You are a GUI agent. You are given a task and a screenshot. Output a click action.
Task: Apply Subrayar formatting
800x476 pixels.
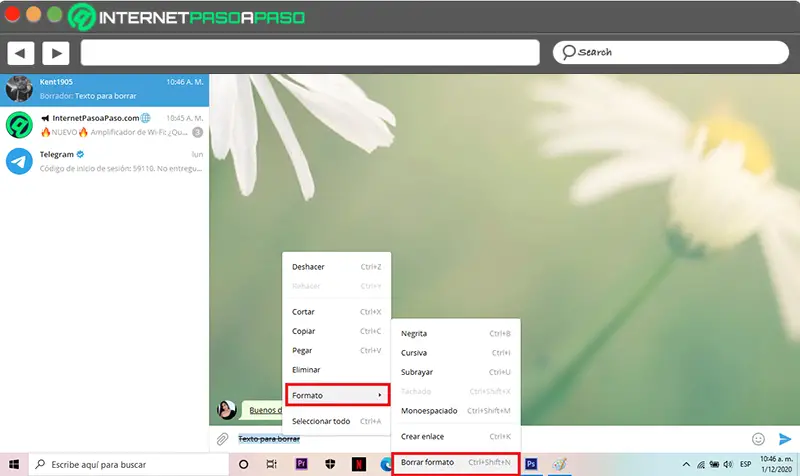point(456,372)
